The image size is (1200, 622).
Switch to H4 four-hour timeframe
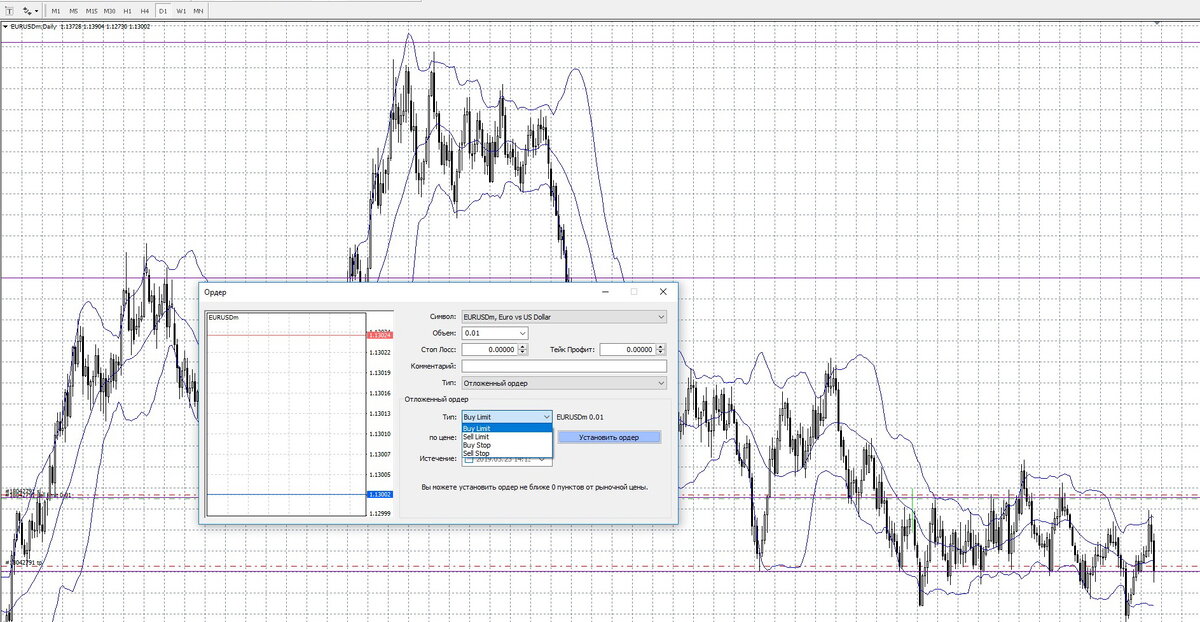[143, 10]
